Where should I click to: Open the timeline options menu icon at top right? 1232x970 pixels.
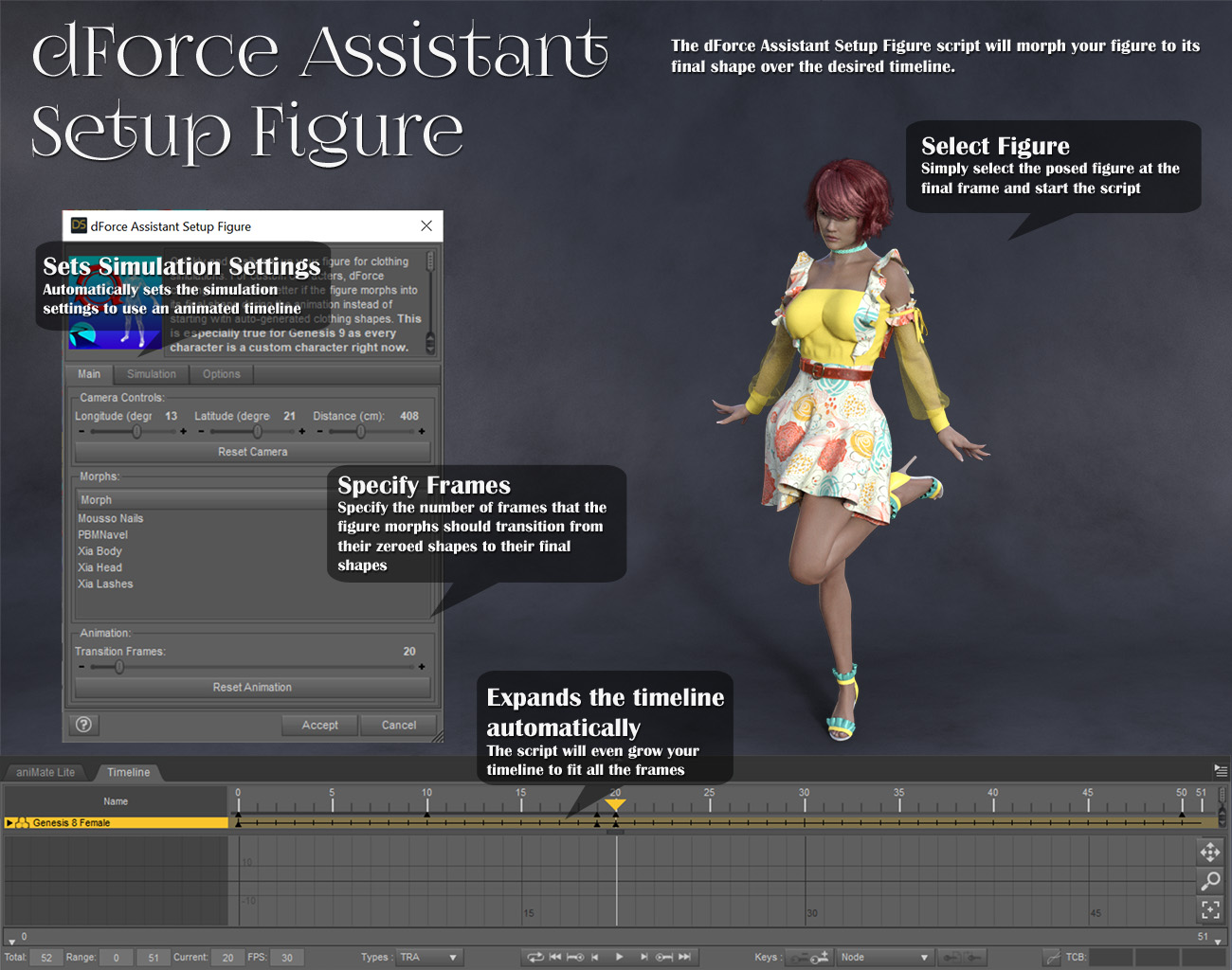1221,772
